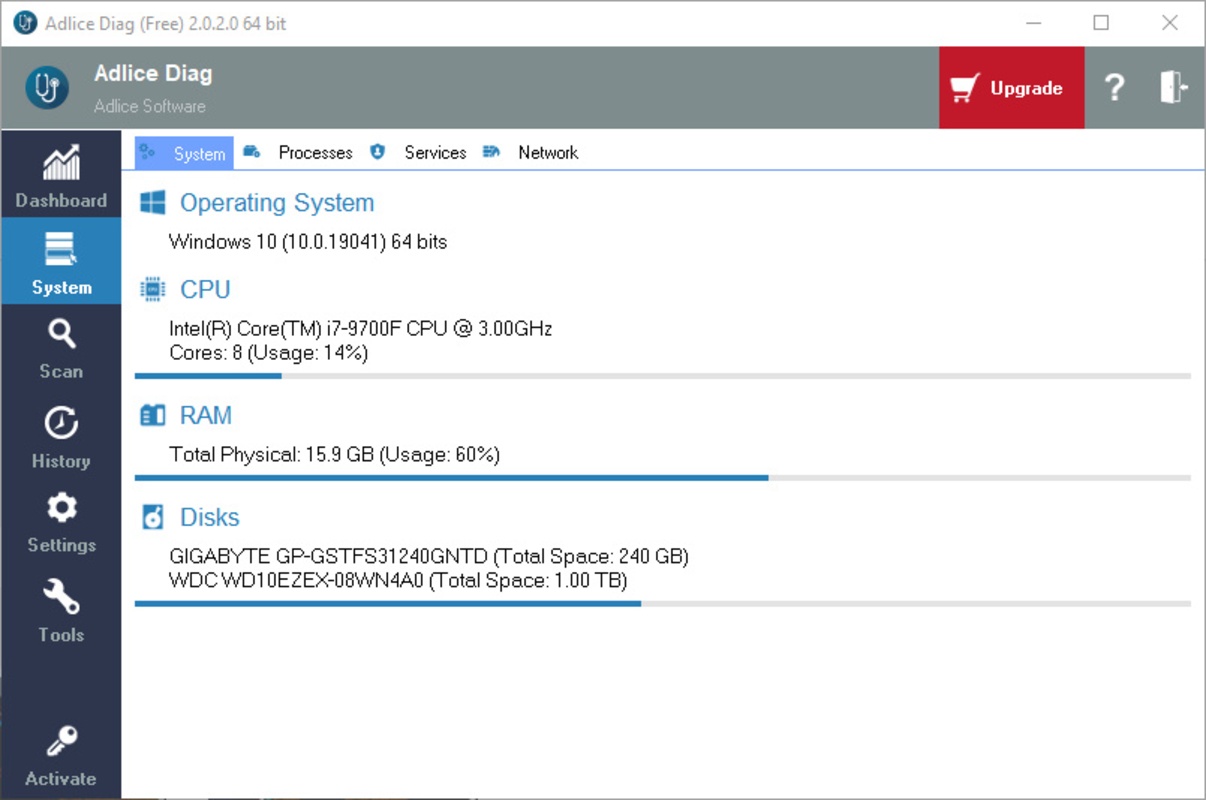Switch to the Network tab

530,152
